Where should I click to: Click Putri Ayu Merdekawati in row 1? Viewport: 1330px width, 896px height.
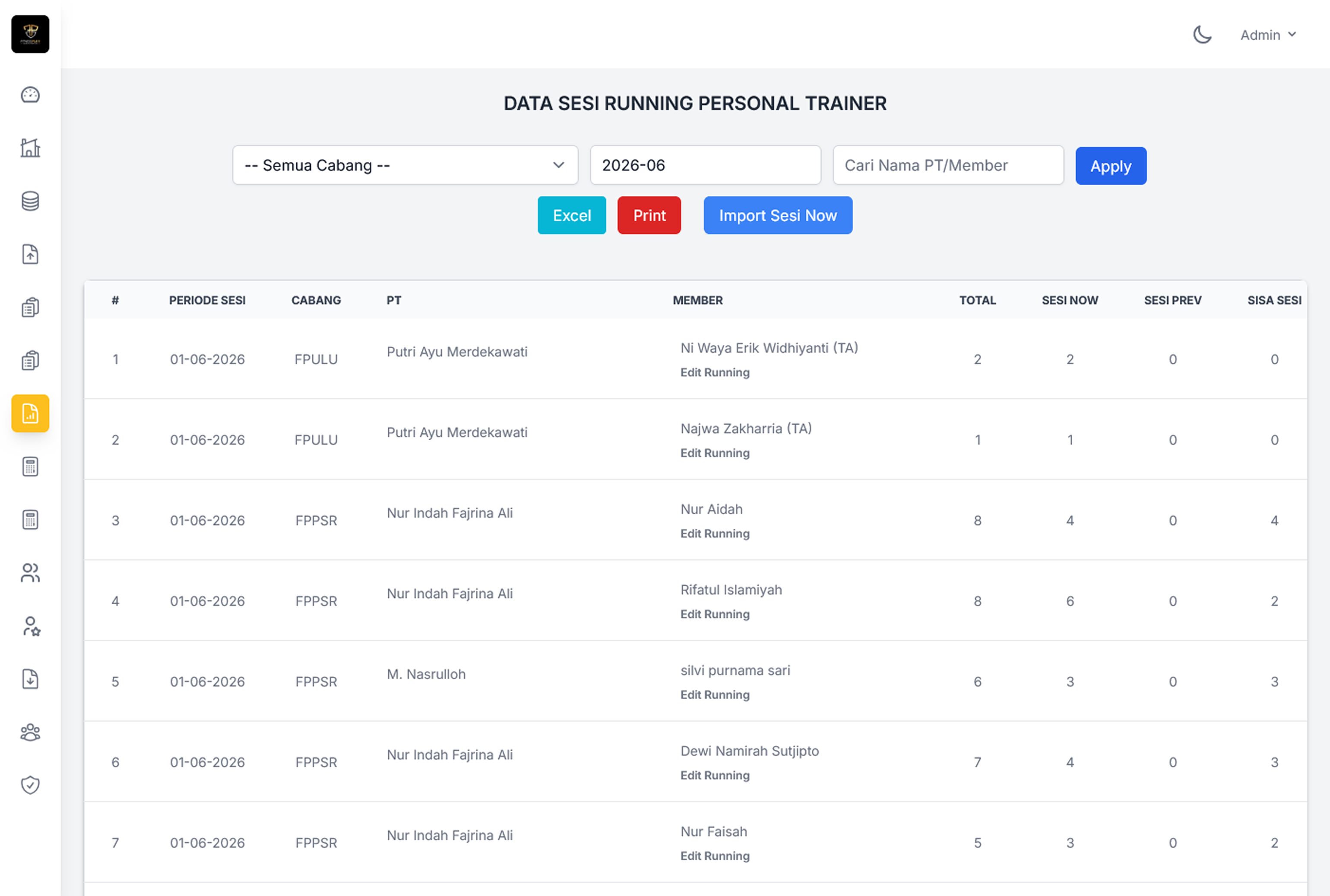tap(457, 352)
